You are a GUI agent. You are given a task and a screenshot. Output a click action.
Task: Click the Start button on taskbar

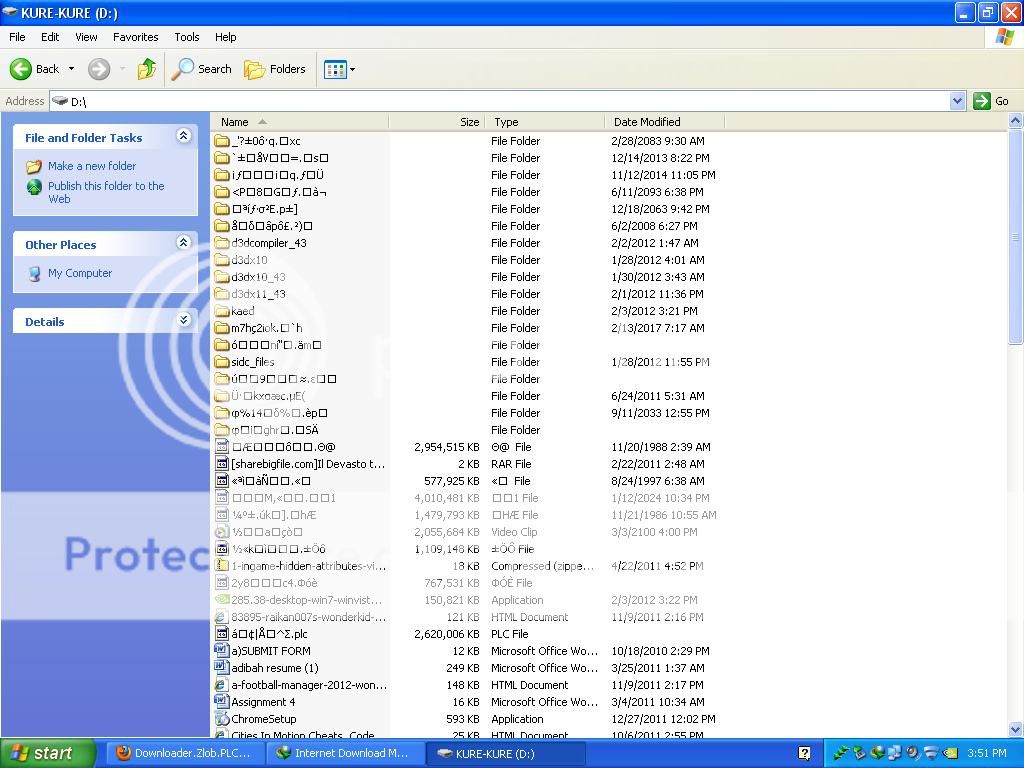pyautogui.click(x=48, y=753)
